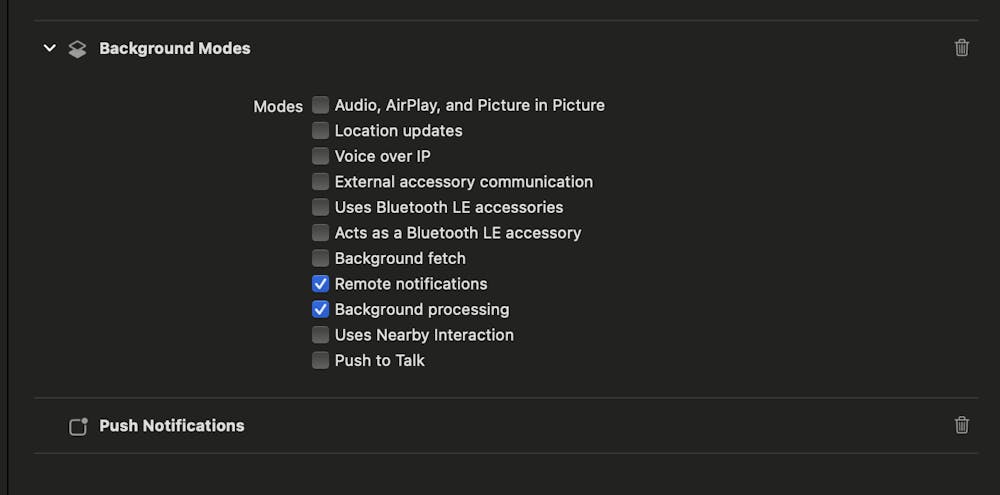Select the Push Notifications capability row

(x=172, y=425)
